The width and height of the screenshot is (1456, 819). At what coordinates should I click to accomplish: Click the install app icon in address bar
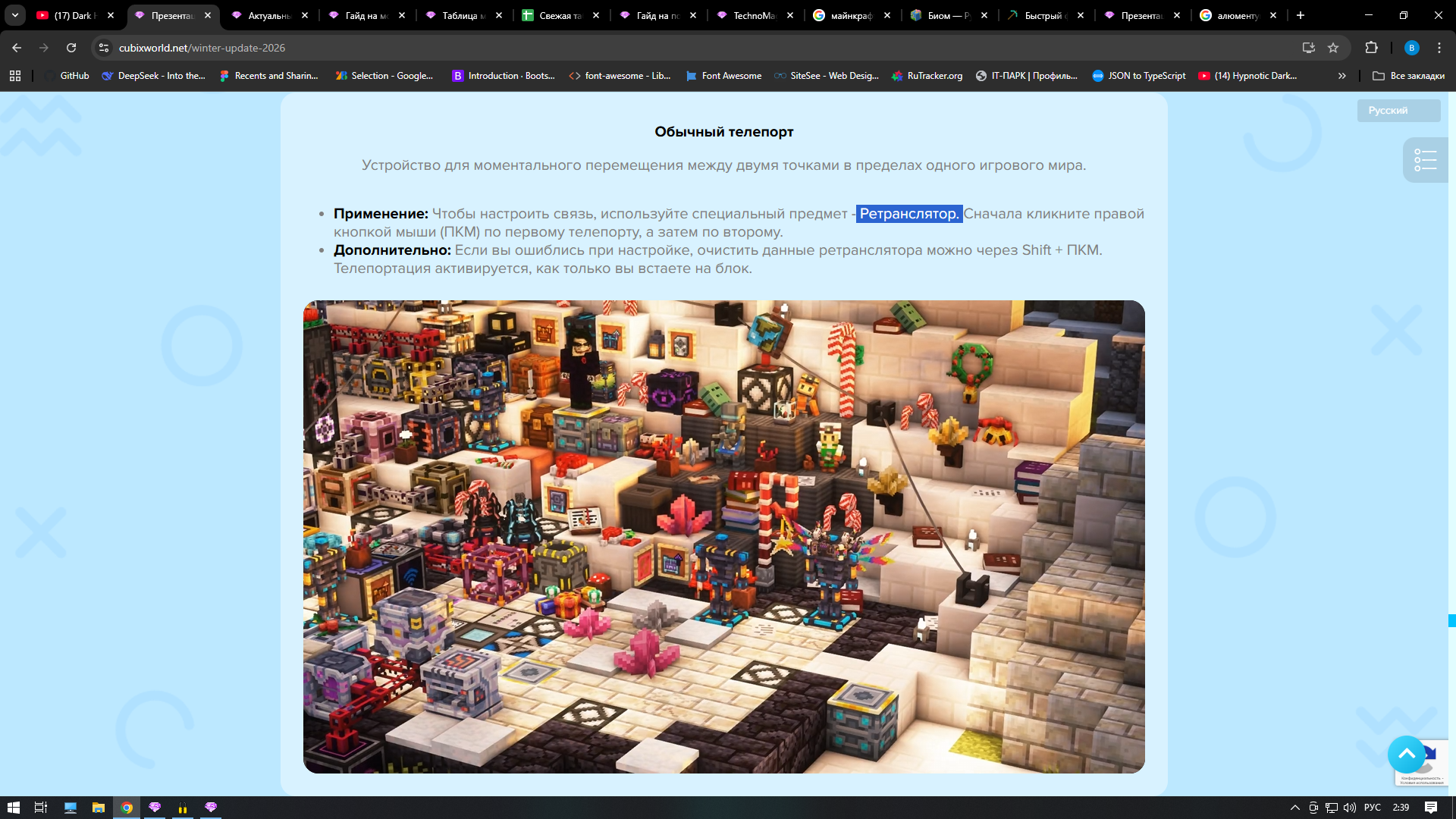pyautogui.click(x=1308, y=48)
